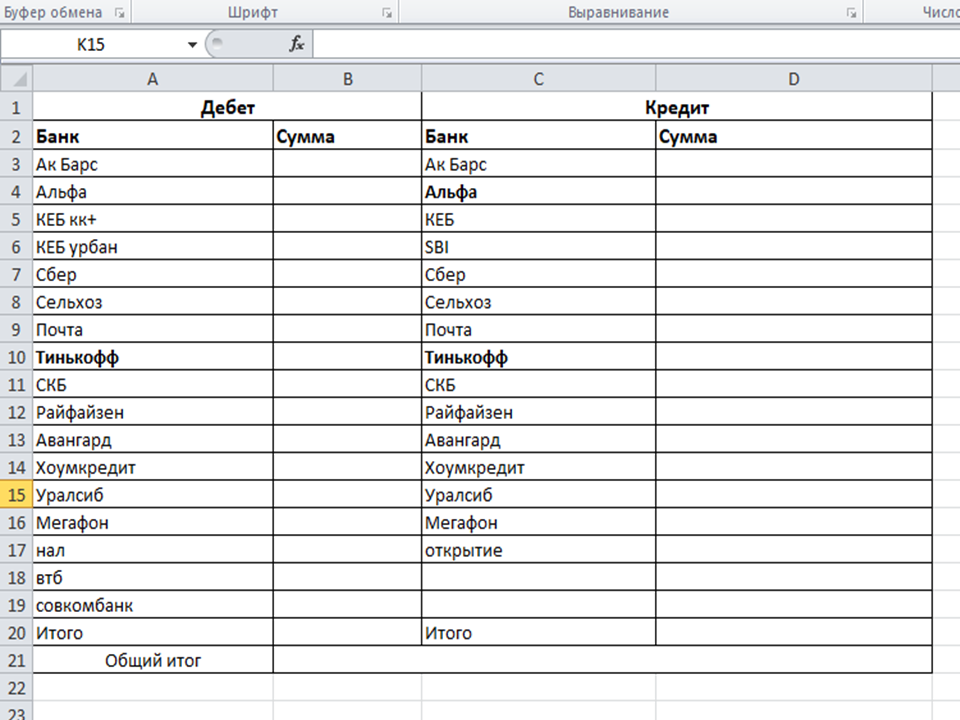Select cell Уралсиб in column C
The height and width of the screenshot is (720, 960).
point(538,494)
